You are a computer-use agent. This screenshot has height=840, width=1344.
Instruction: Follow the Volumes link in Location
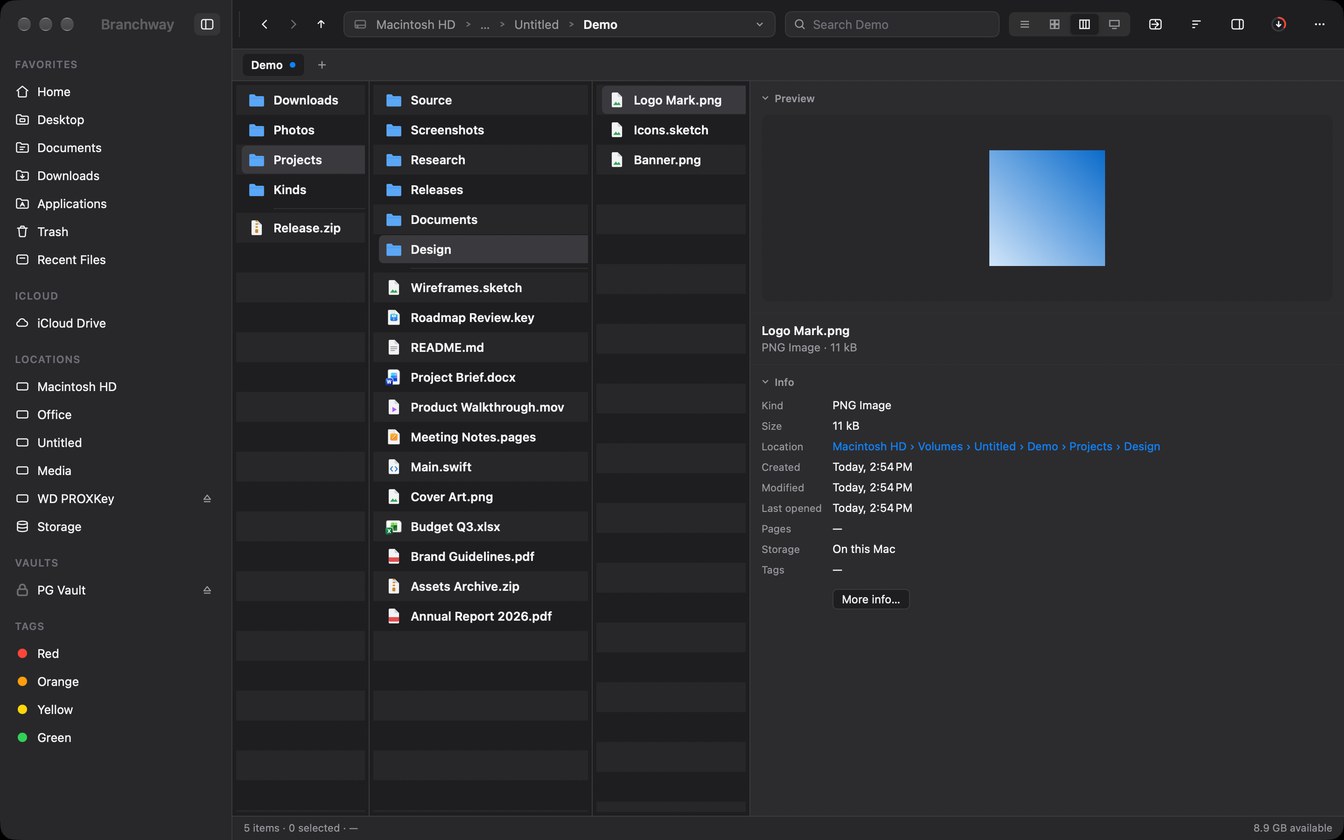[940, 447]
